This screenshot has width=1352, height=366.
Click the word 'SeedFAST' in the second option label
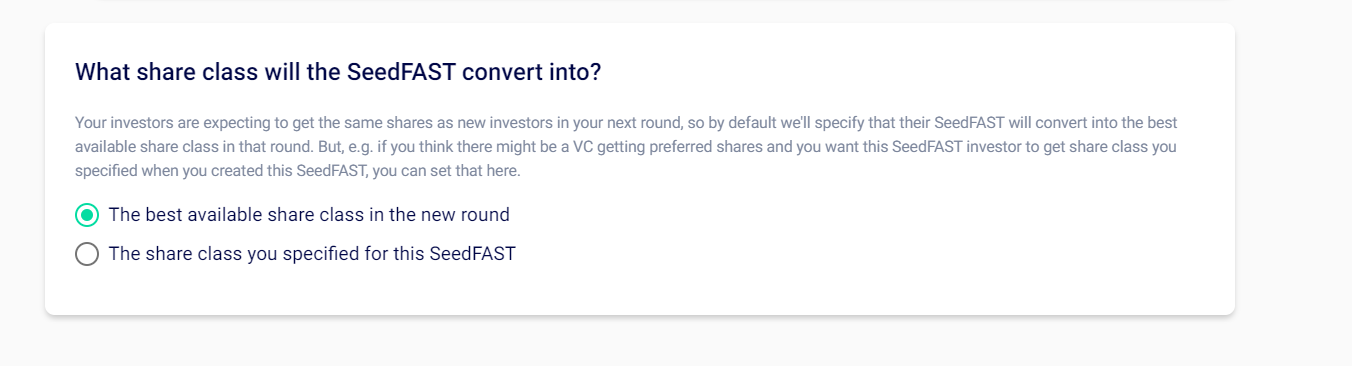coord(473,254)
